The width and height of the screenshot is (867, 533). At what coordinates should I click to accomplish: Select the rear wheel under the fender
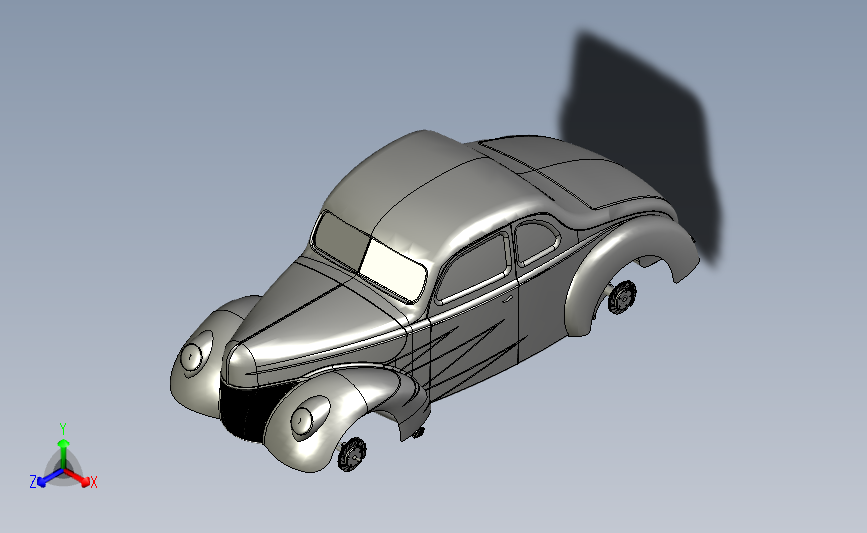tap(622, 297)
